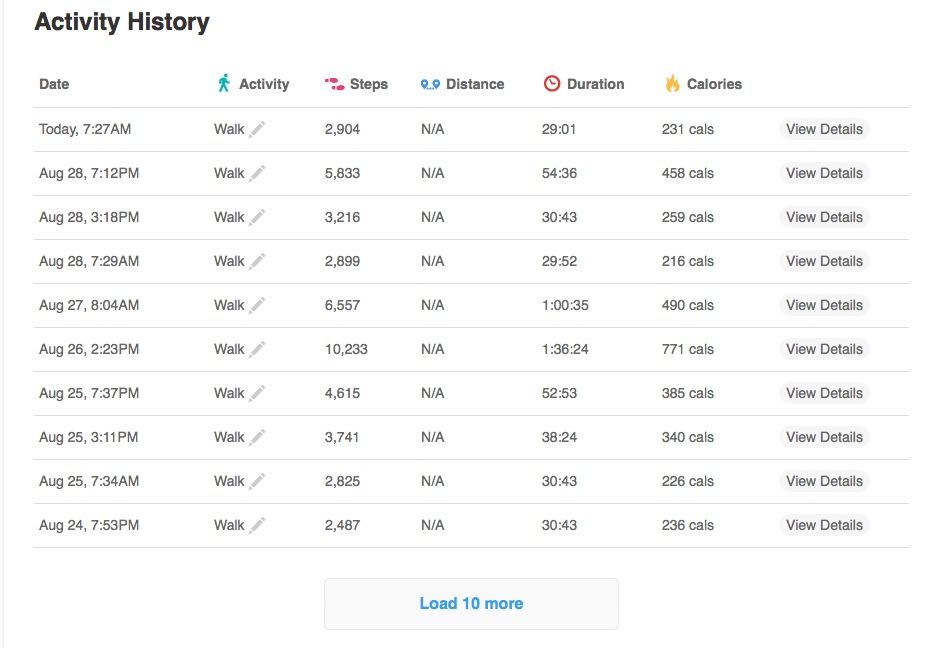The height and width of the screenshot is (648, 926).
Task: Open View Details for the Aug 24 7:53PM walk
Action: point(824,525)
